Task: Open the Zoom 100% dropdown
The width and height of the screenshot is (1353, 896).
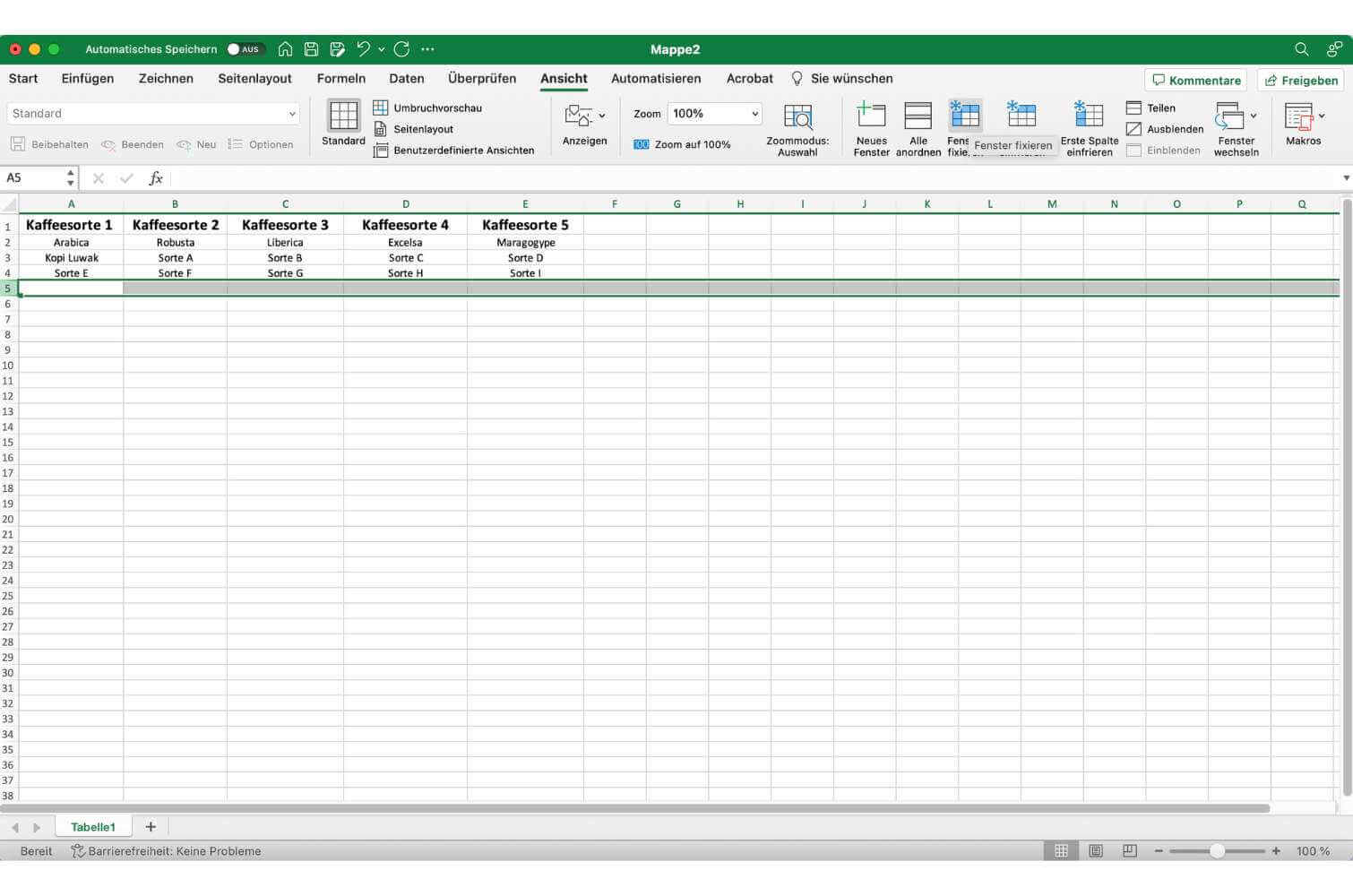Action: tap(754, 114)
